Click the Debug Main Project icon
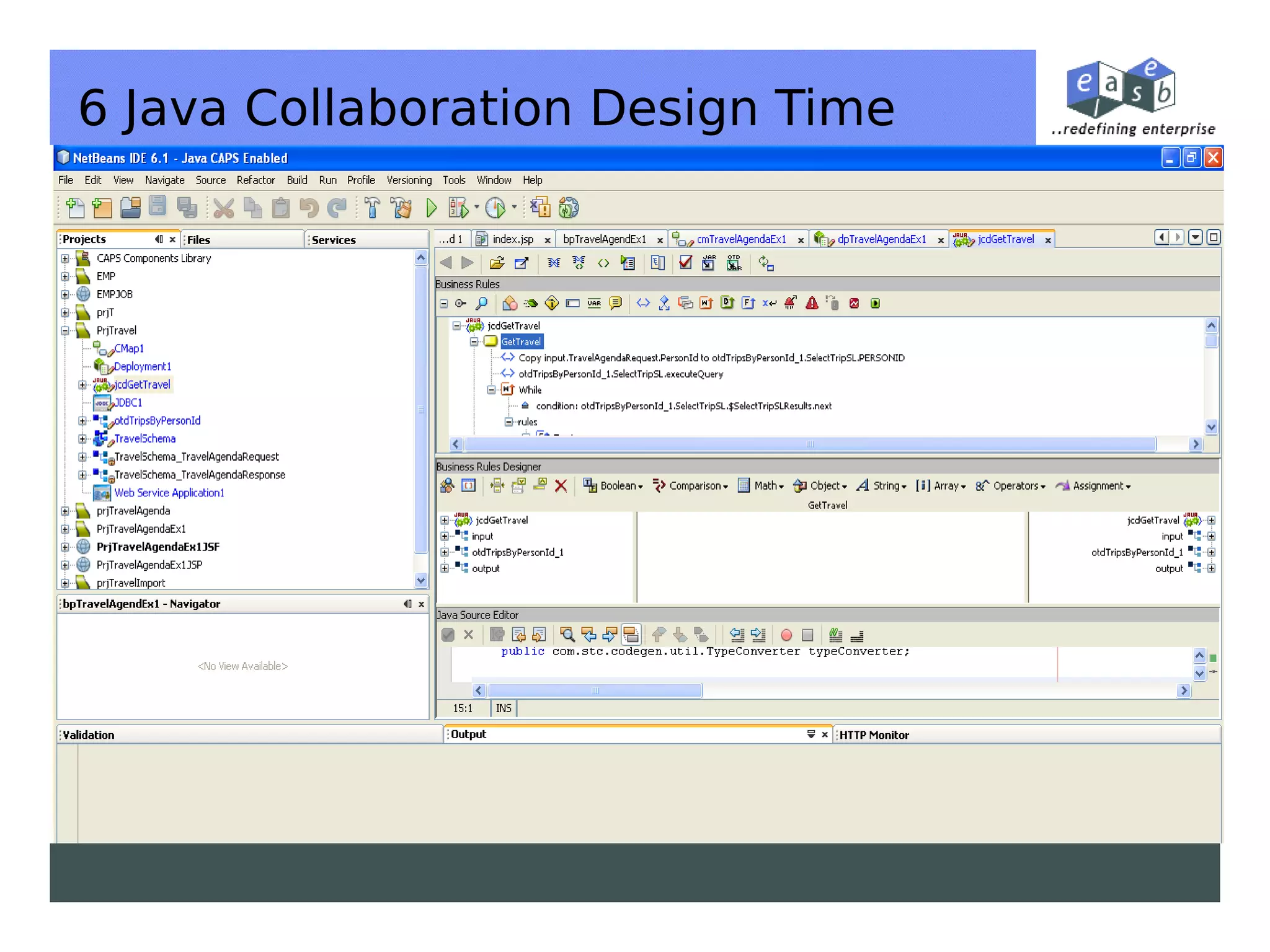Screen dimensions: 1270x952 (x=458, y=208)
